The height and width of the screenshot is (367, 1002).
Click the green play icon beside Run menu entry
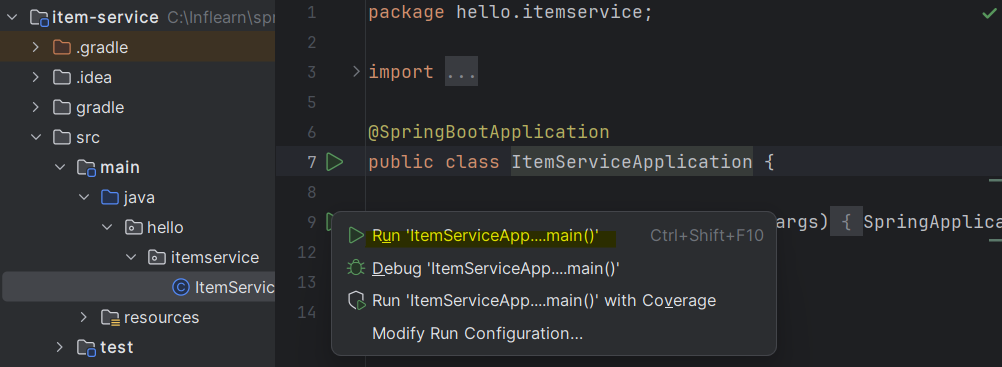click(355, 235)
